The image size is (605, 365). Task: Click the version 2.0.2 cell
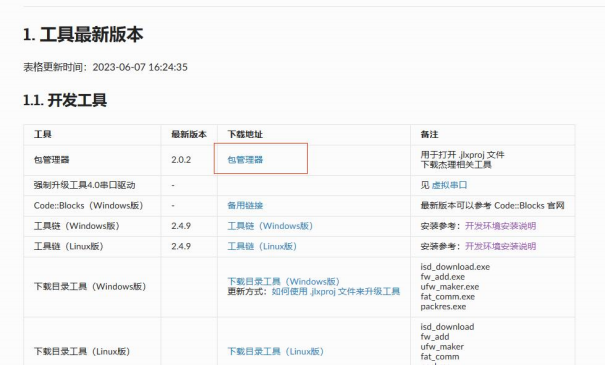[181, 160]
